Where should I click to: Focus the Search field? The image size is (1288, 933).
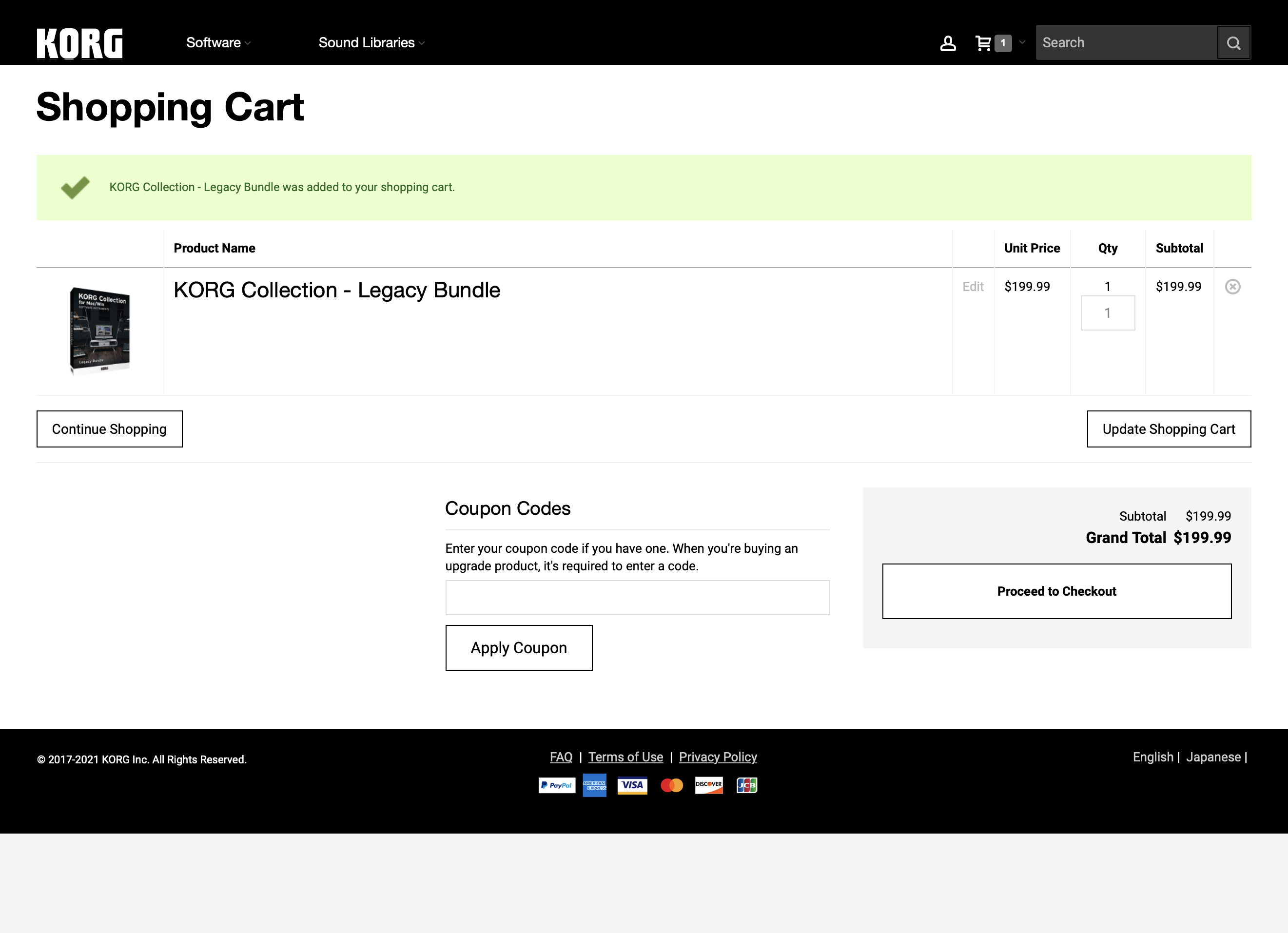click(x=1127, y=43)
